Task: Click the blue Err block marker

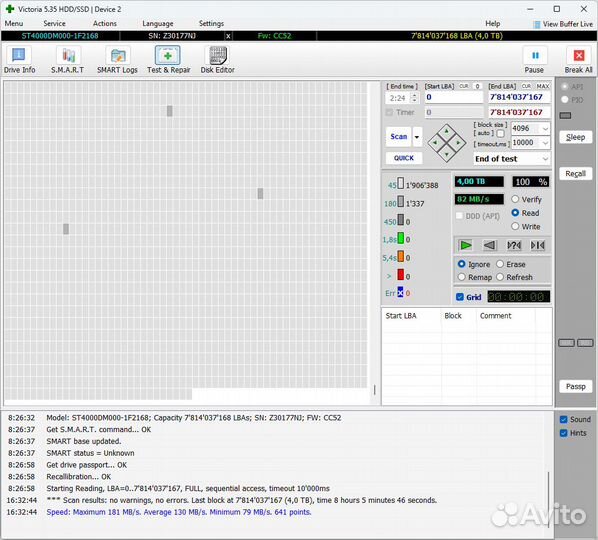Action: click(x=400, y=292)
